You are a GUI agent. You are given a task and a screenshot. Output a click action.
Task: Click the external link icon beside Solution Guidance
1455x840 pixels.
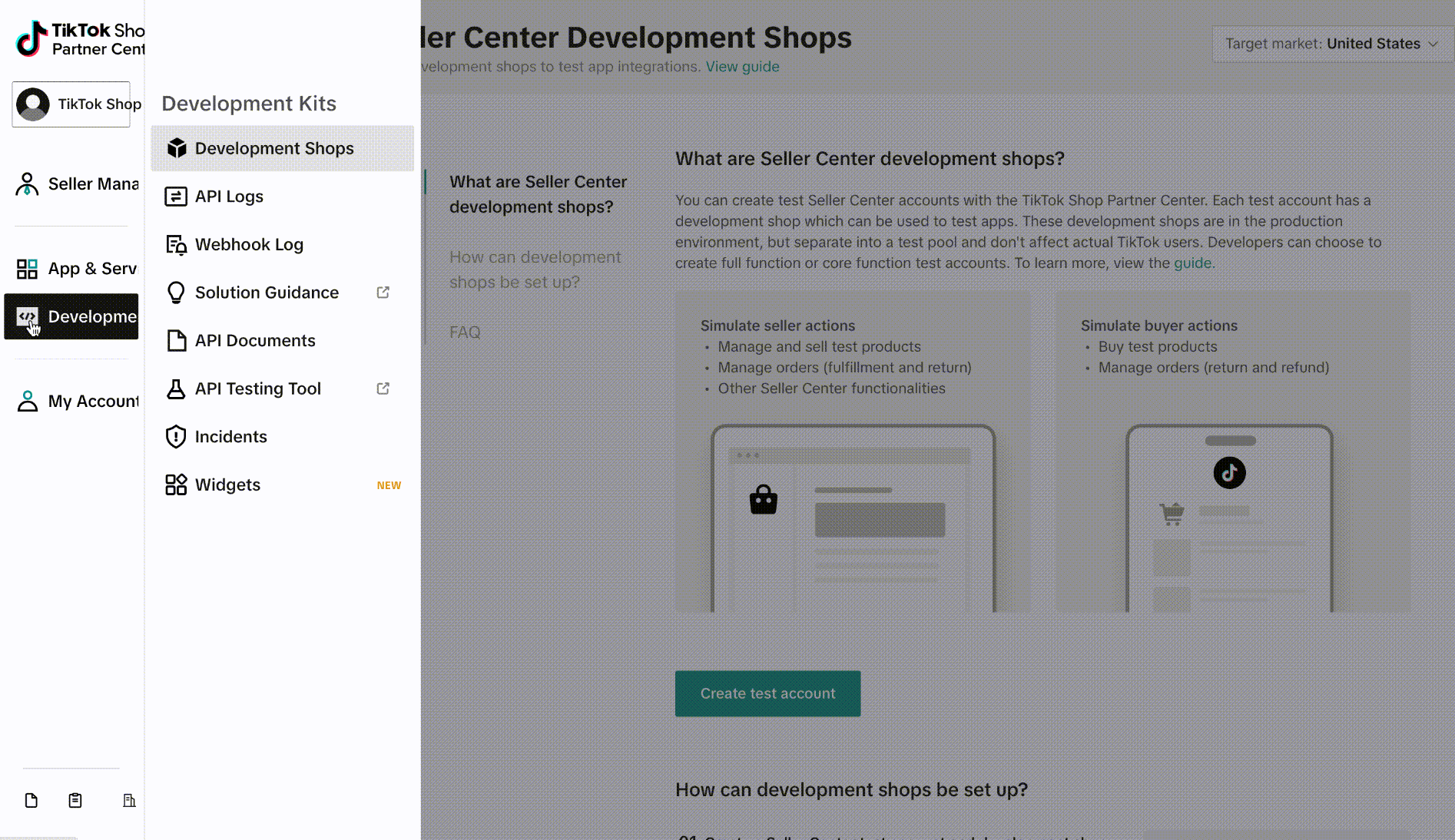coord(383,293)
